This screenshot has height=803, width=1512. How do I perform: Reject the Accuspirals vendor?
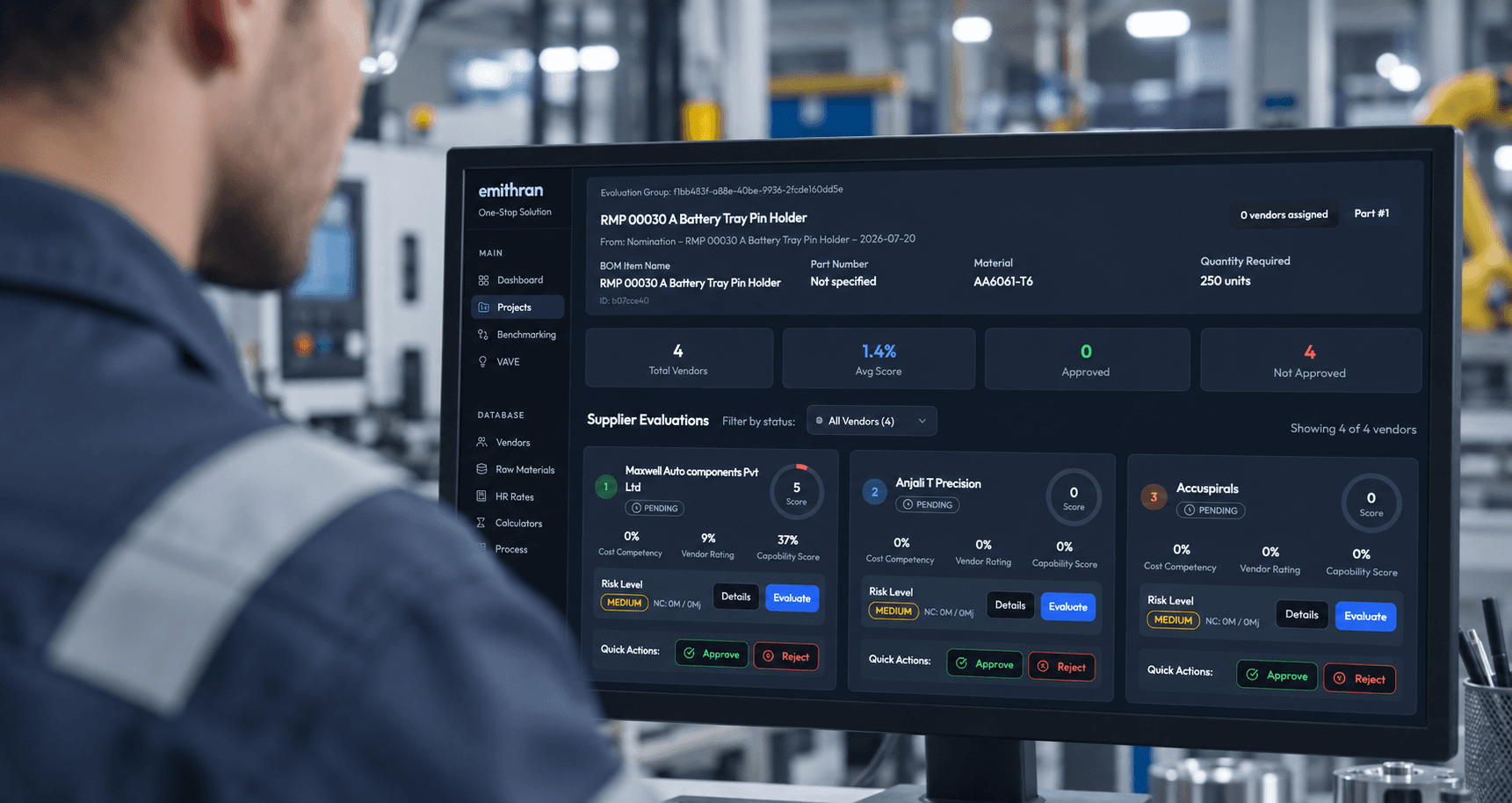pyautogui.click(x=1359, y=679)
